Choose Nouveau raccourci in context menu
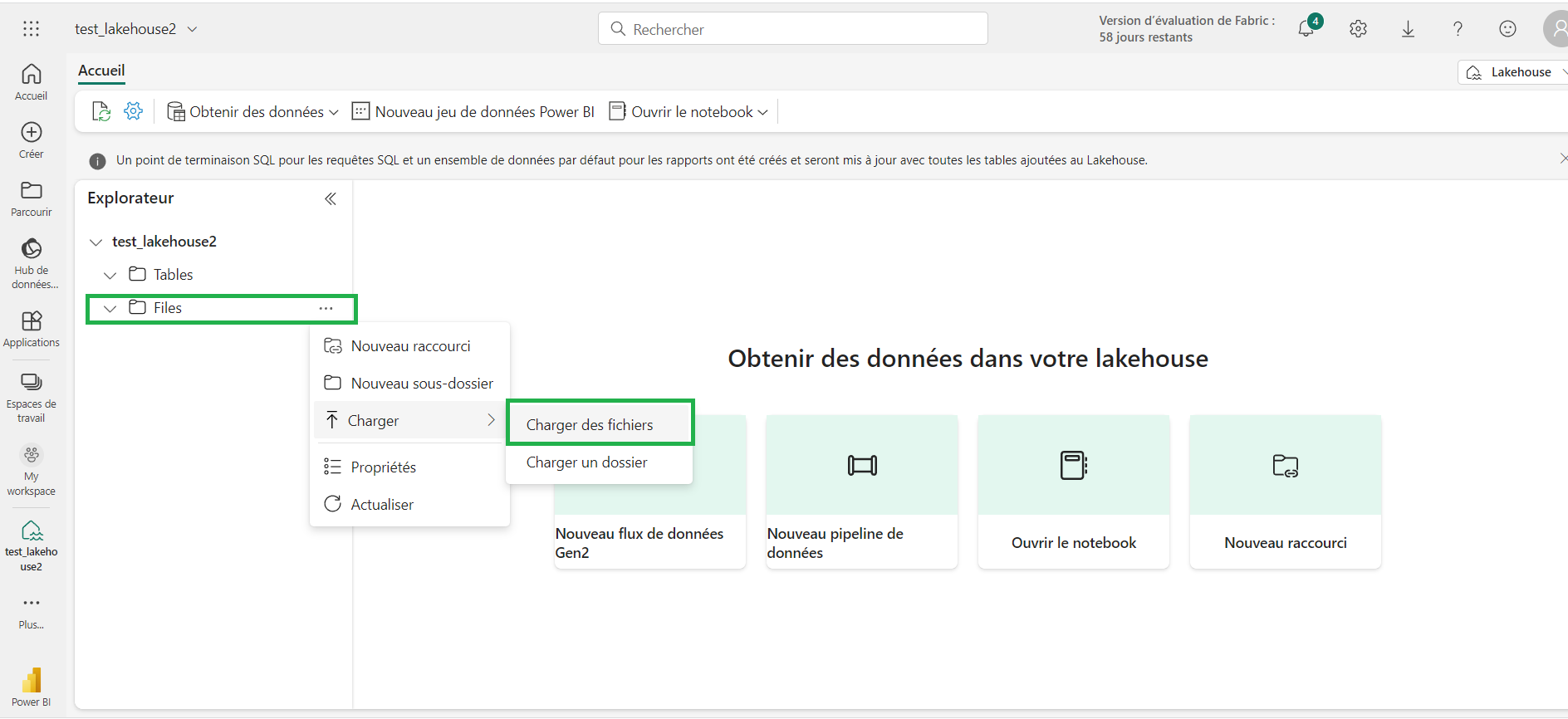 tap(409, 346)
